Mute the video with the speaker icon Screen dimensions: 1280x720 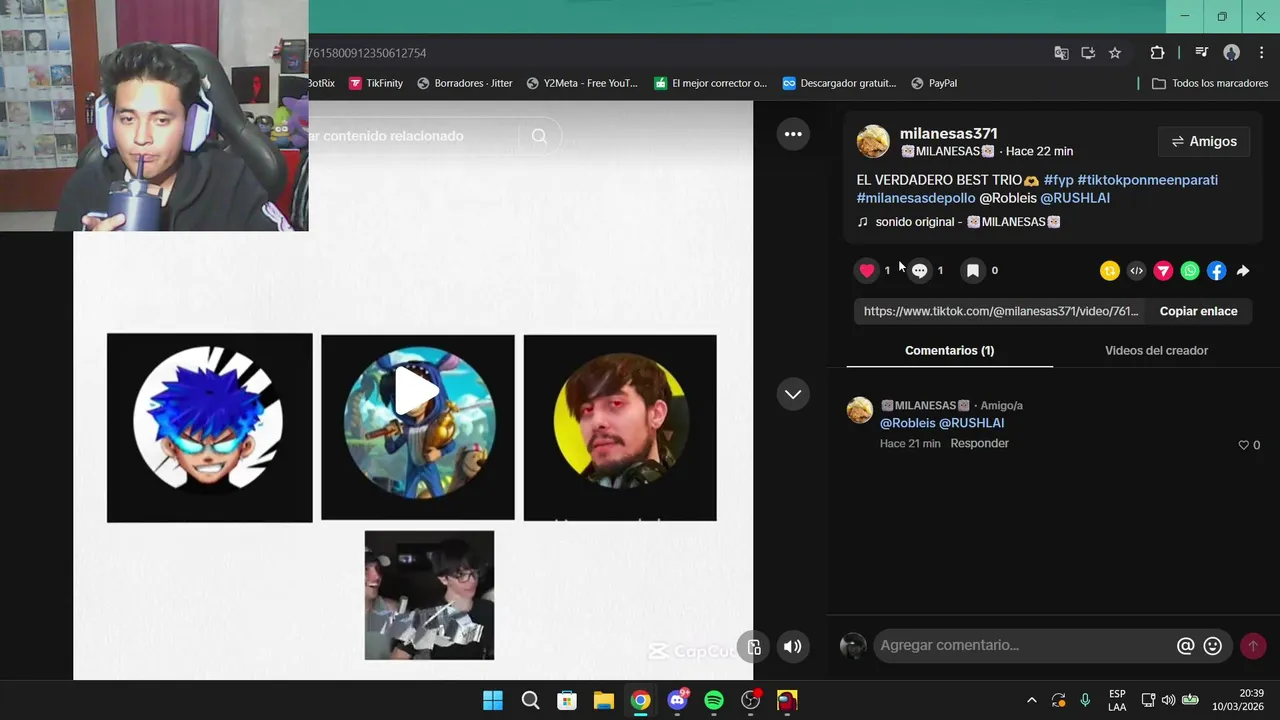point(792,646)
